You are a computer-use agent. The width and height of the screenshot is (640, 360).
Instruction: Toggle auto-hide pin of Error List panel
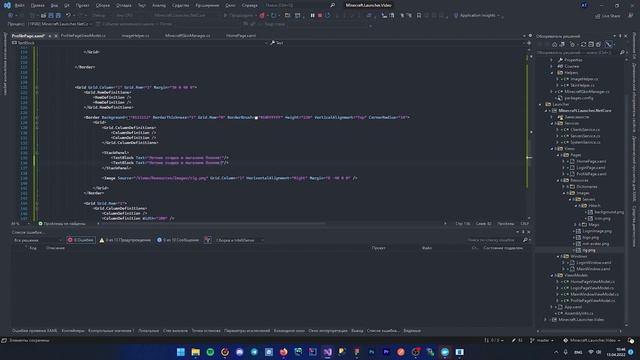coord(523,232)
